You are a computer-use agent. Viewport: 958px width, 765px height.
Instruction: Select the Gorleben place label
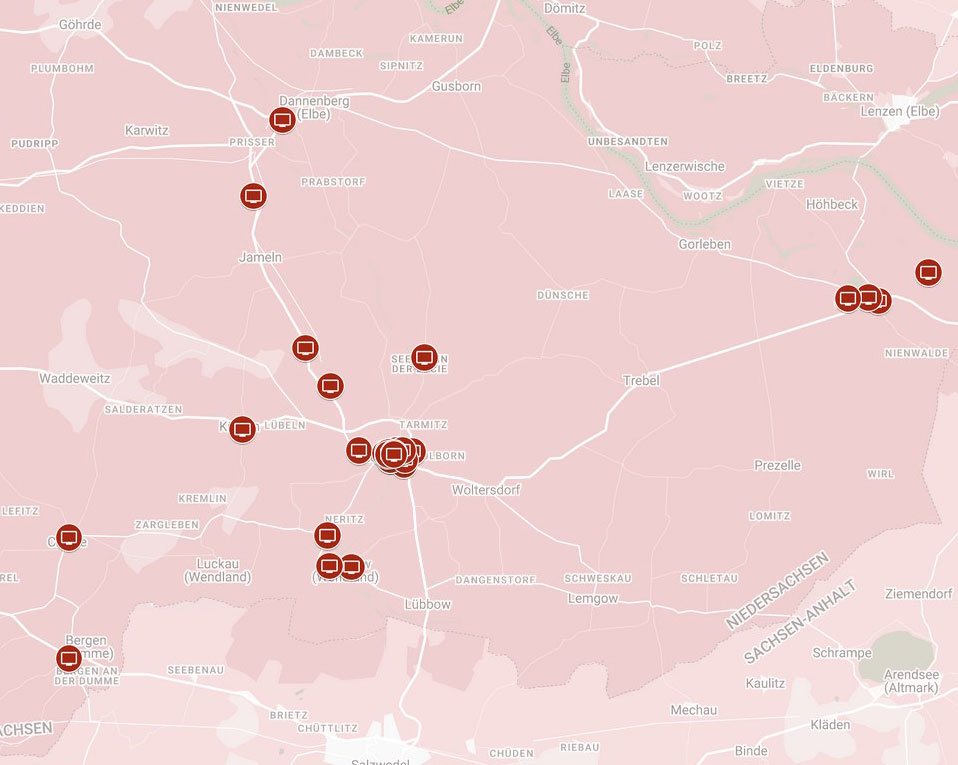(x=704, y=244)
